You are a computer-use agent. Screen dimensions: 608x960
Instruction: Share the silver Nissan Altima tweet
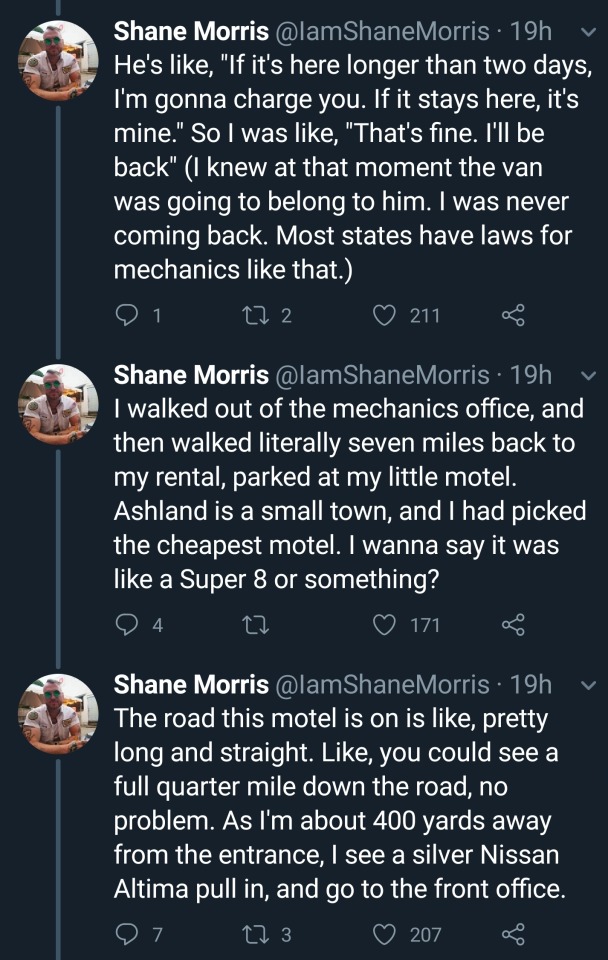click(x=511, y=934)
